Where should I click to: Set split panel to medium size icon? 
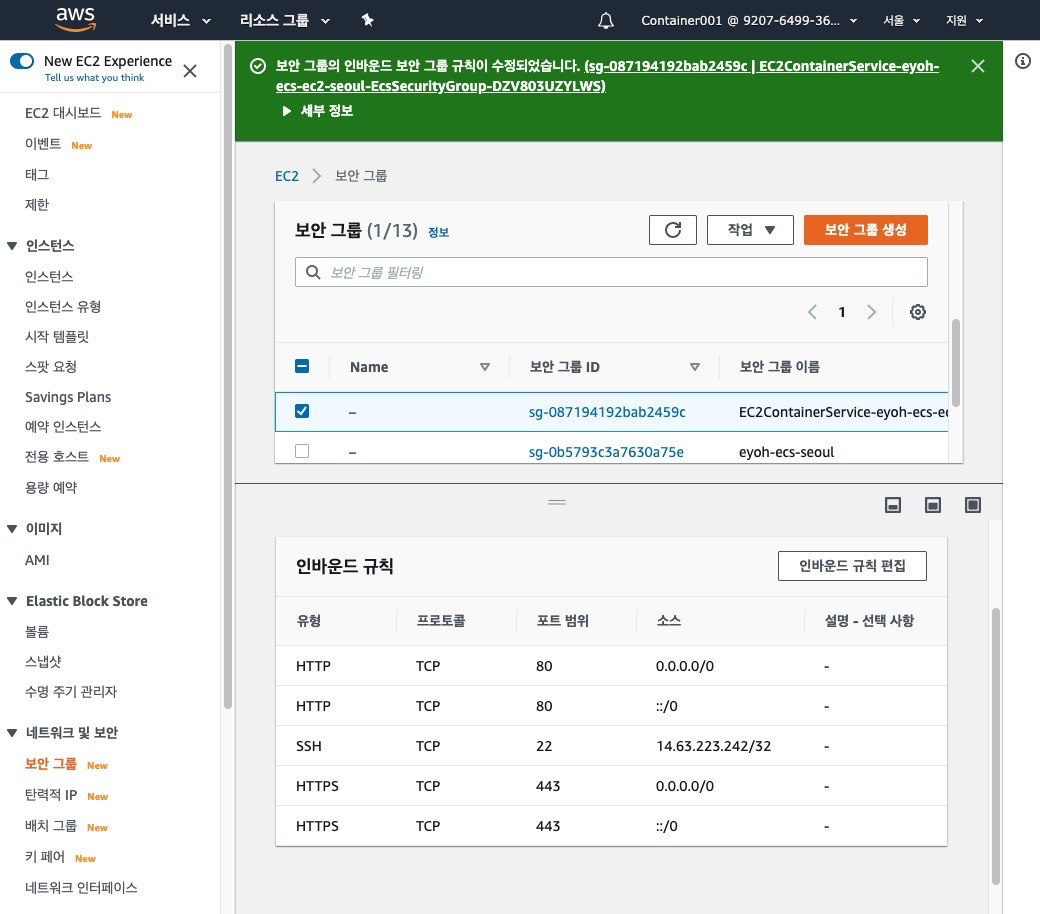(x=933, y=505)
